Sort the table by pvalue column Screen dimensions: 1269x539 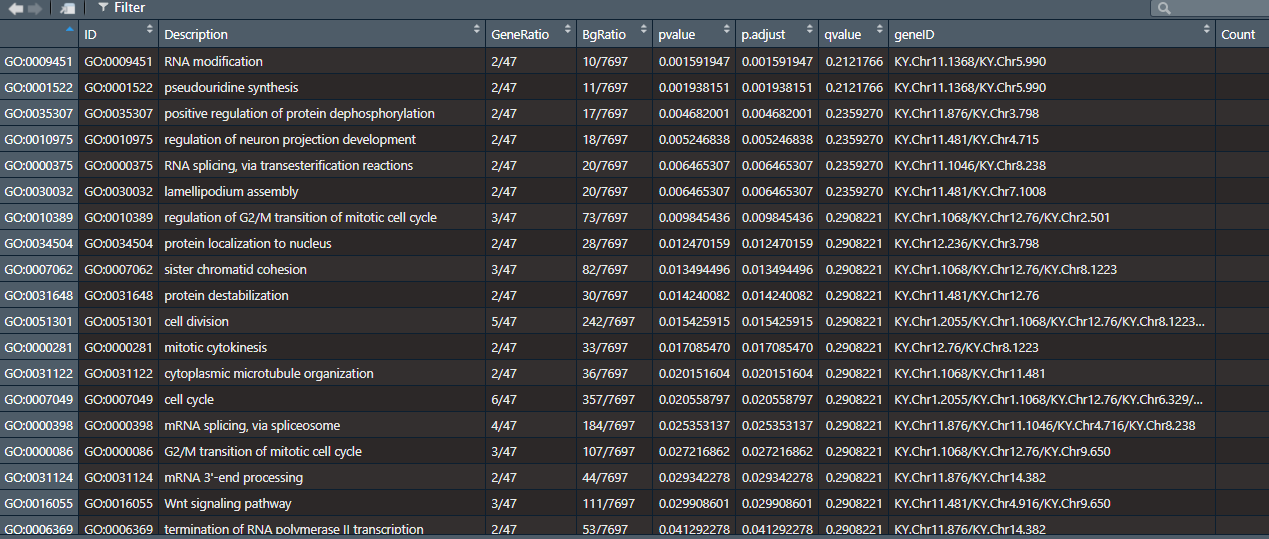coord(693,34)
